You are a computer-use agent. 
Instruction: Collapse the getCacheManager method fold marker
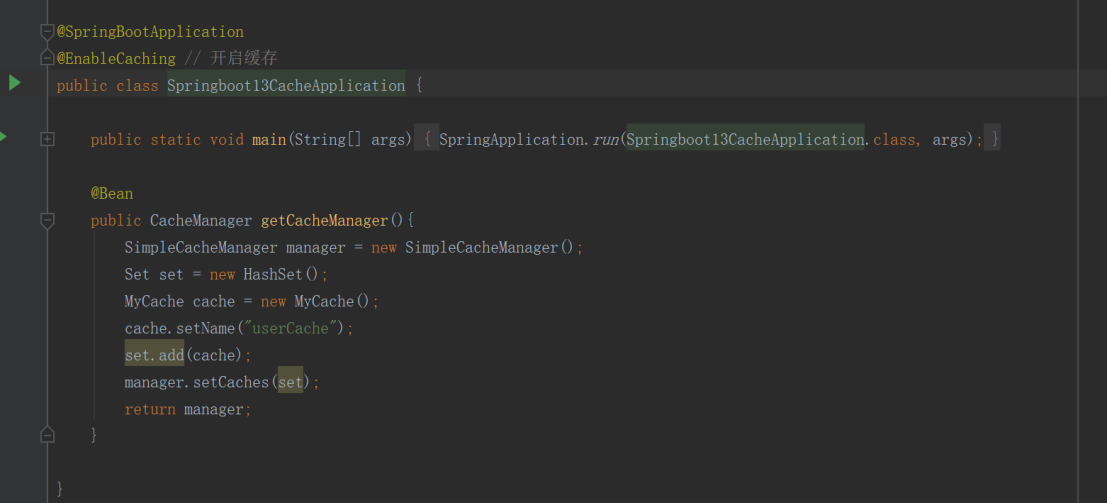pos(47,220)
